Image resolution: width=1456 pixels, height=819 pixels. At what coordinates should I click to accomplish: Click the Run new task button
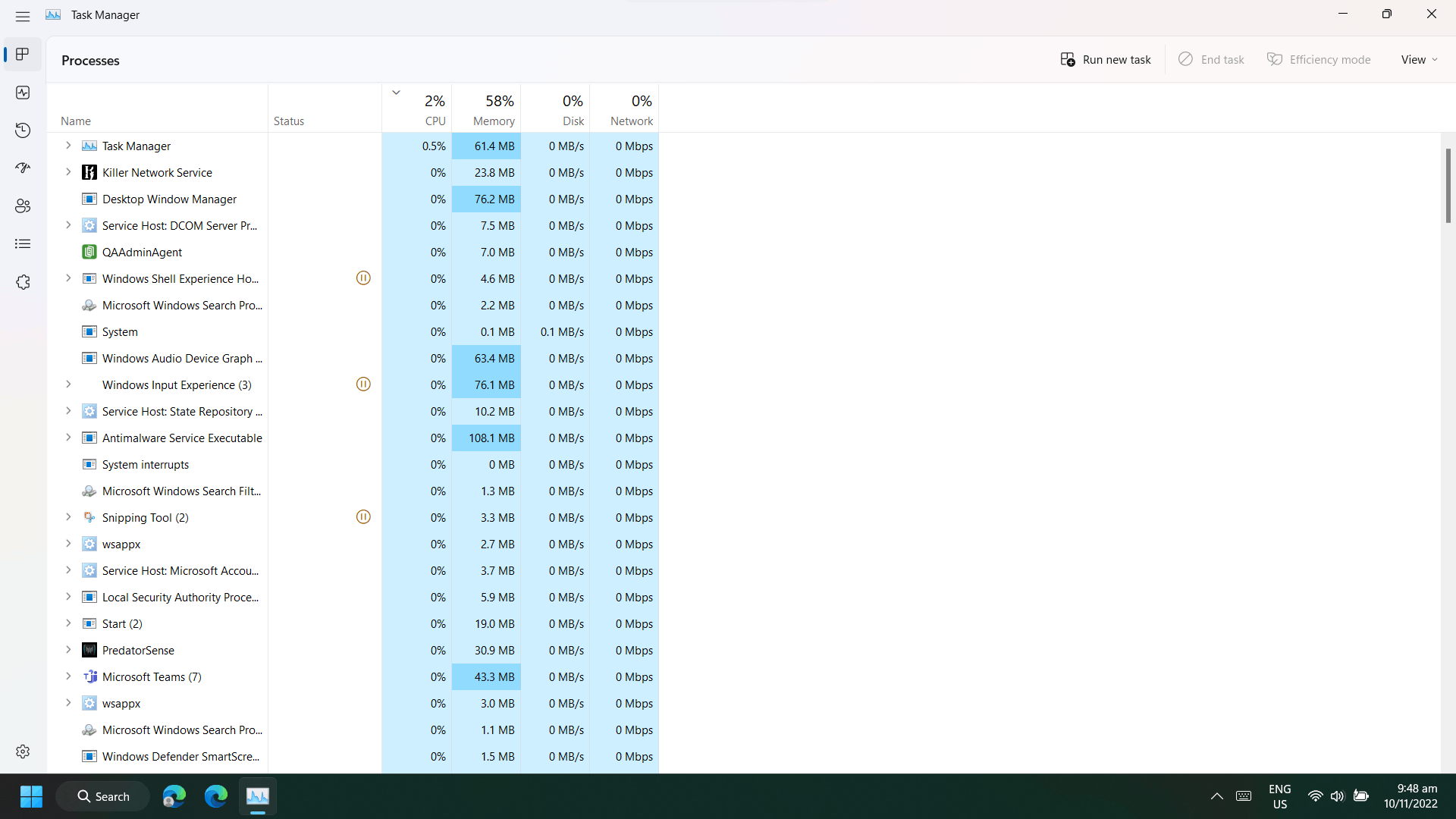pyautogui.click(x=1105, y=60)
